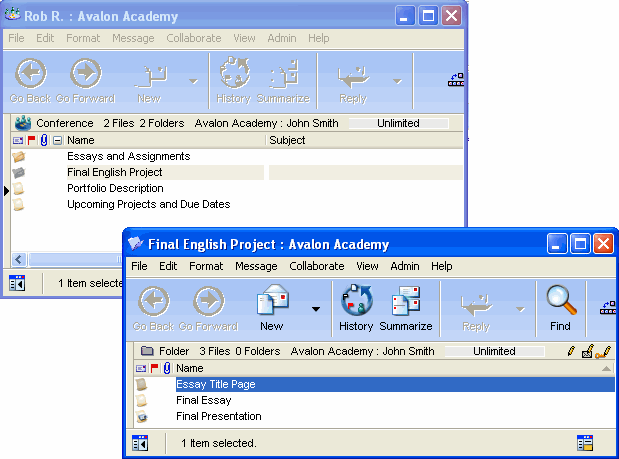Select the Final Essay document
The image size is (619, 459).
coord(204,400)
